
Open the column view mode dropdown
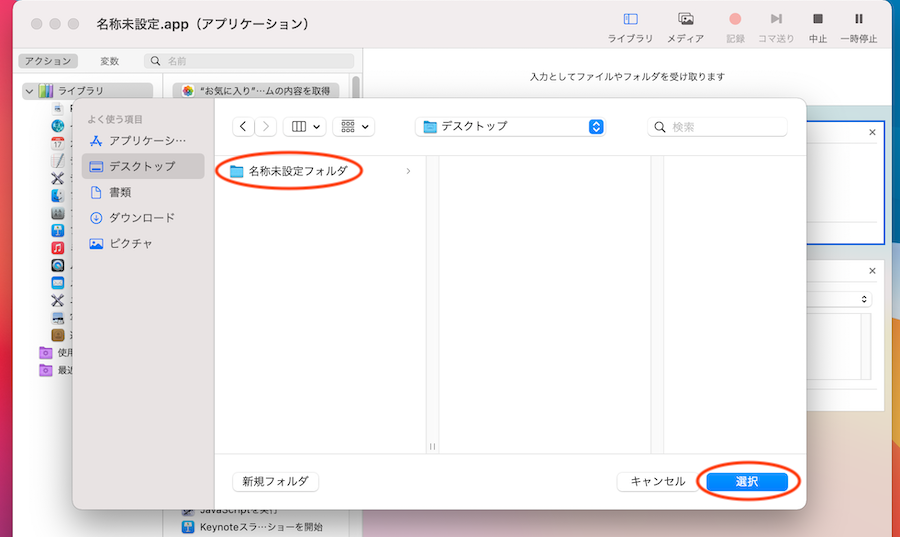click(305, 127)
